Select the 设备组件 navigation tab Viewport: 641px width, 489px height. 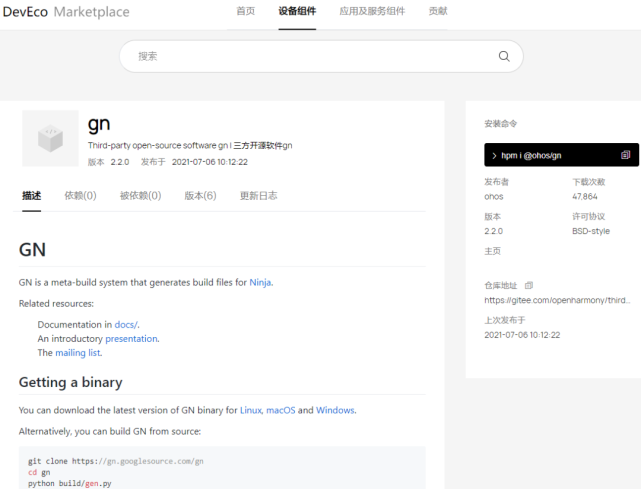tap(297, 11)
